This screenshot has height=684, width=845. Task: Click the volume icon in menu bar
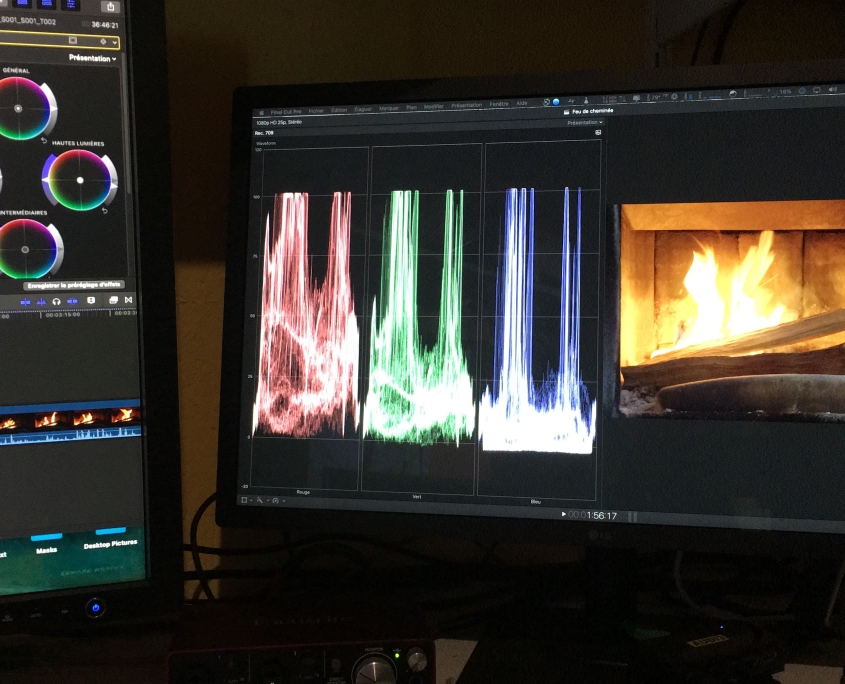point(833,89)
